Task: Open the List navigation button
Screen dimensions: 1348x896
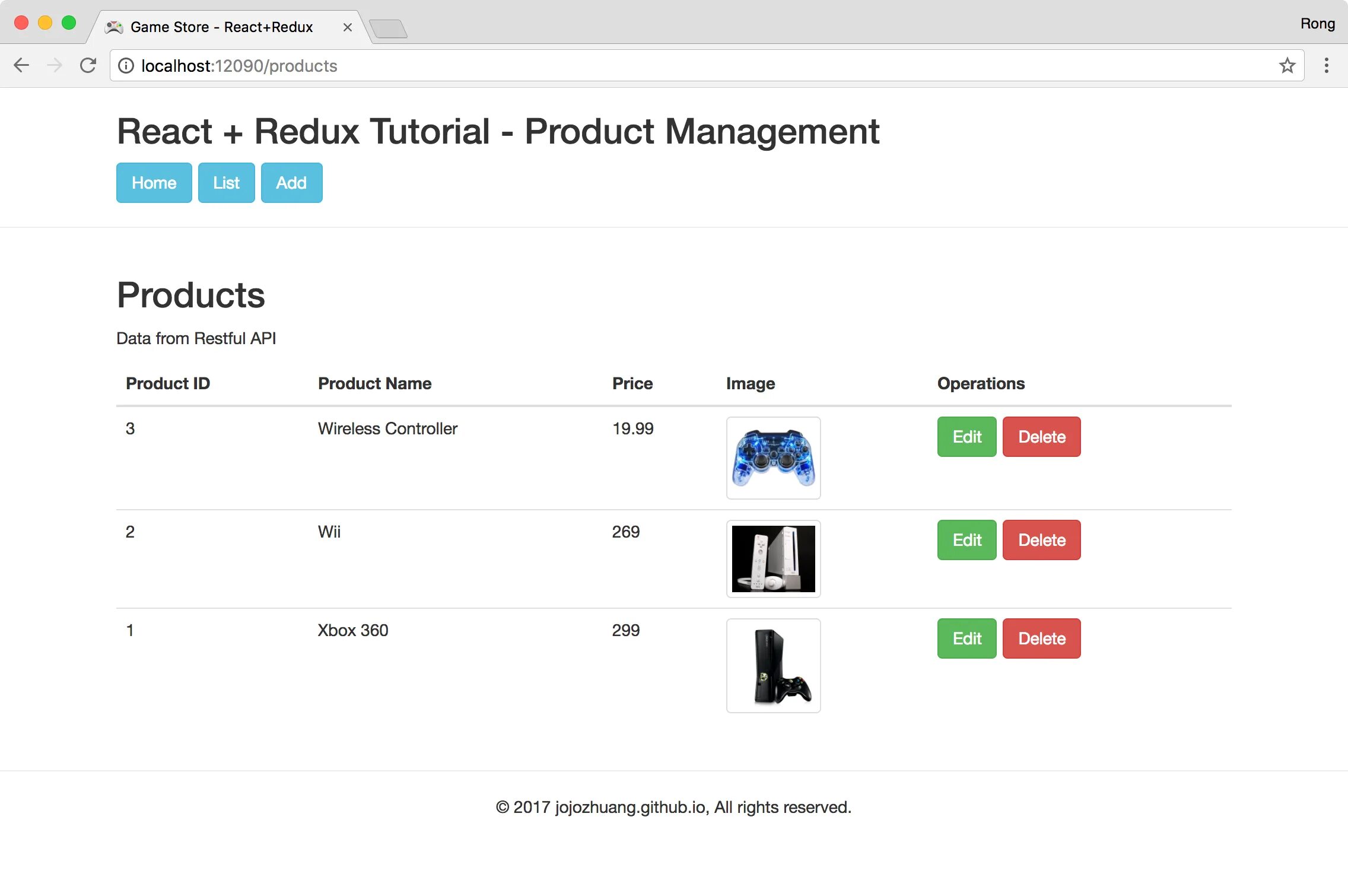Action: point(226,183)
